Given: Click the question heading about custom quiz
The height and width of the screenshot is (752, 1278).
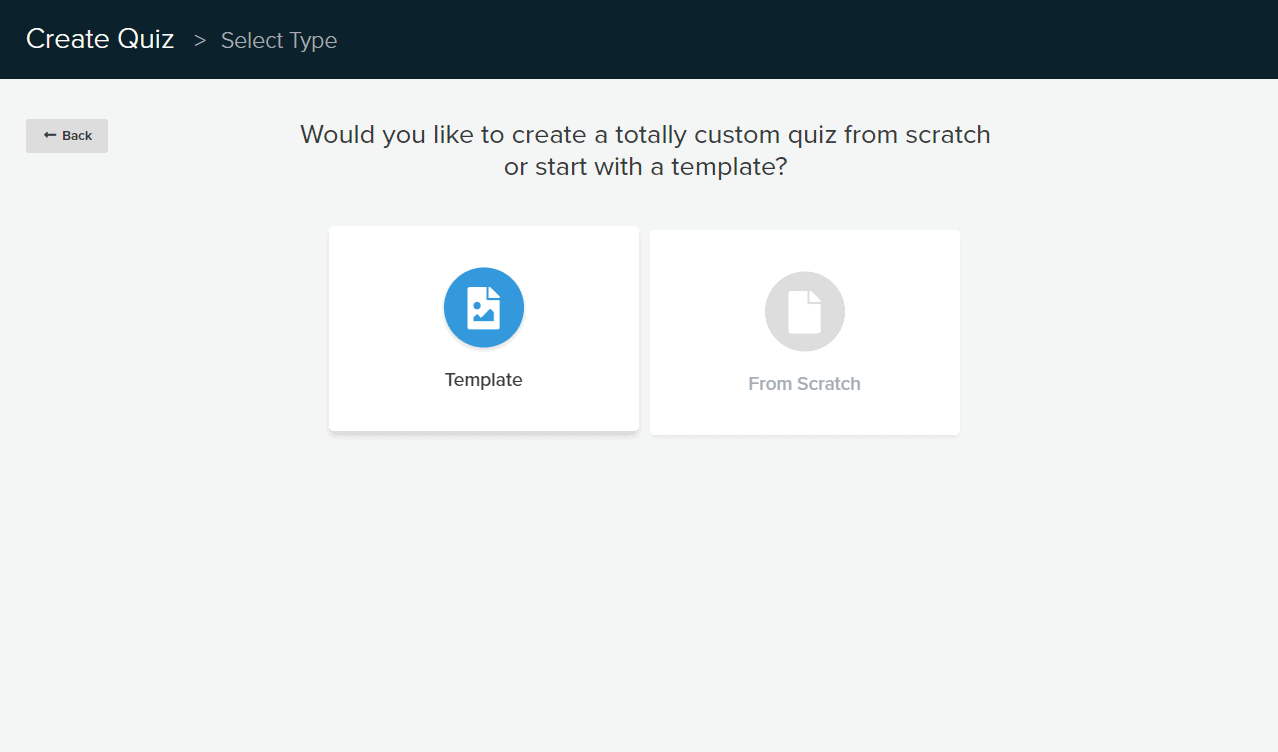Looking at the screenshot, I should (645, 150).
